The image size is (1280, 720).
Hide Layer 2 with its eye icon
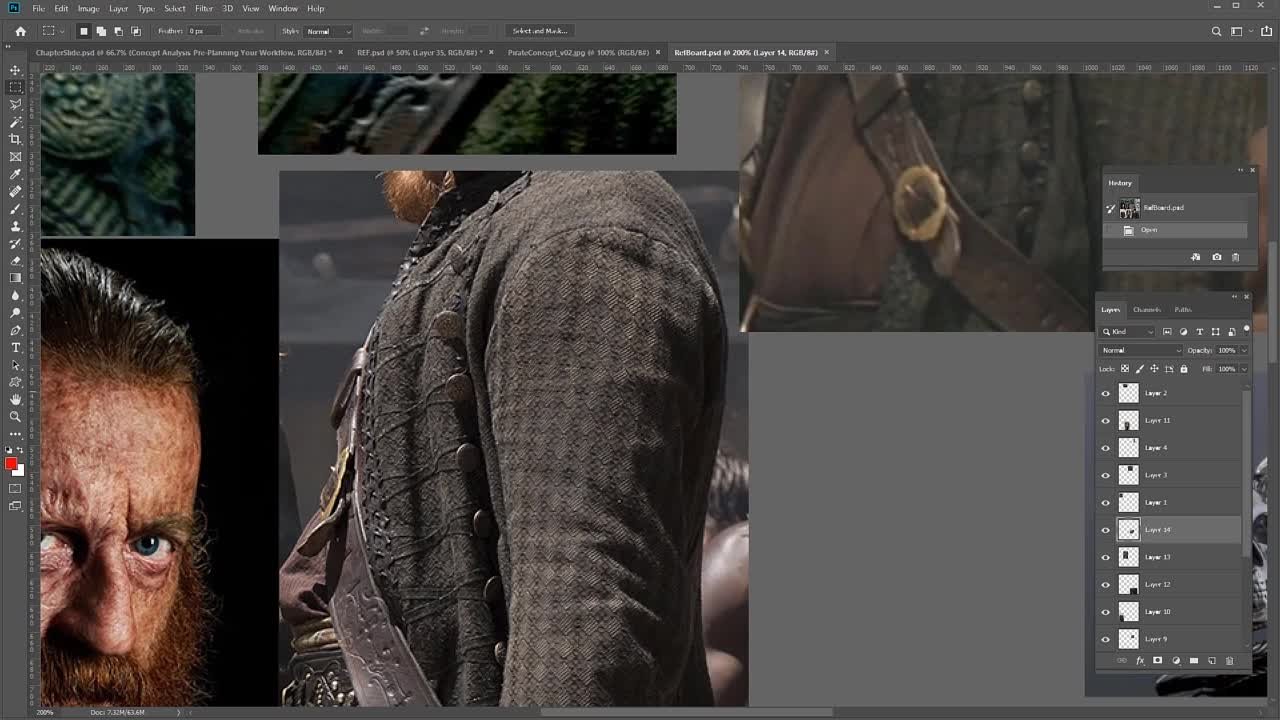click(x=1106, y=393)
